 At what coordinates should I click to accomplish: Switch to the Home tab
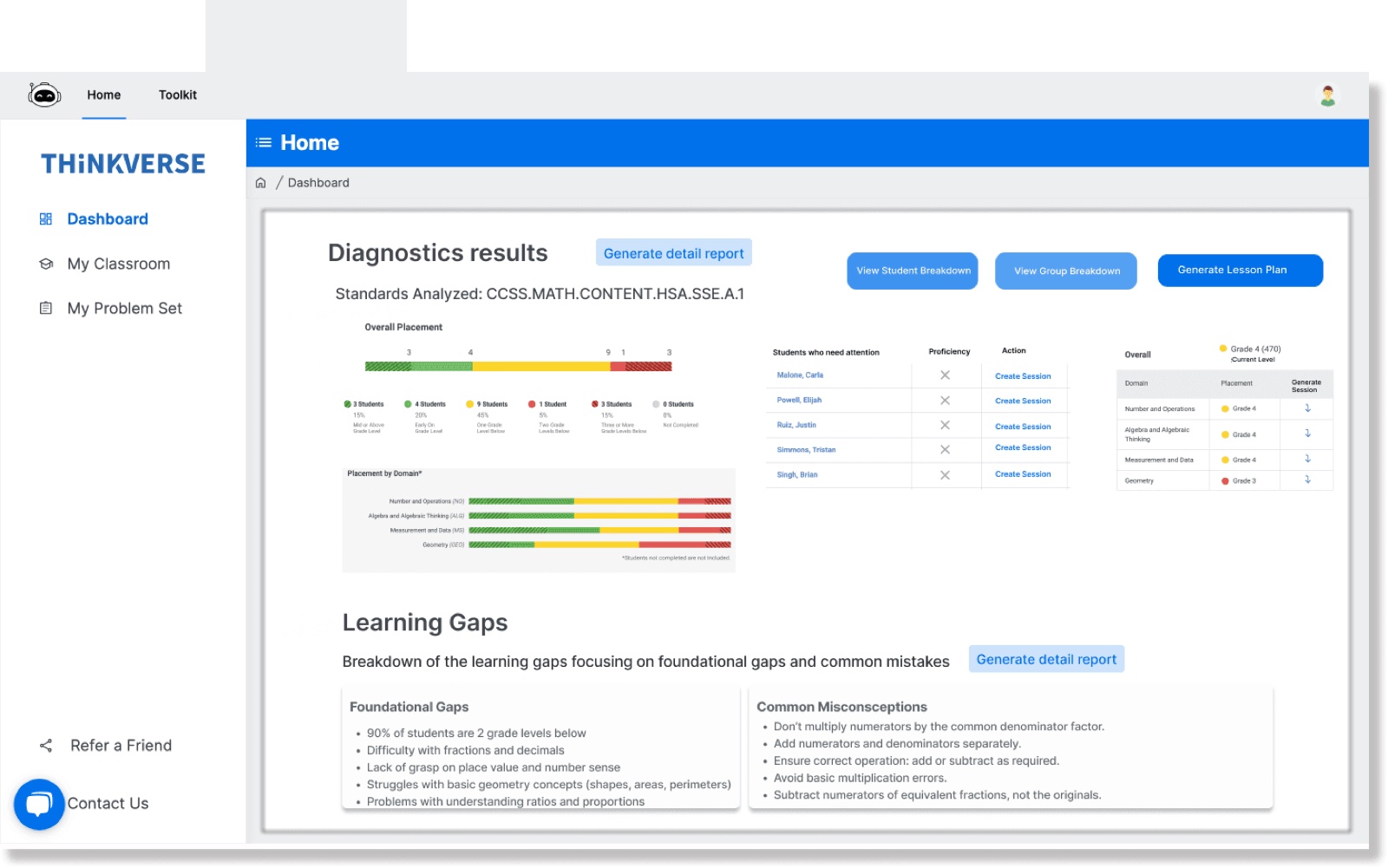104,95
